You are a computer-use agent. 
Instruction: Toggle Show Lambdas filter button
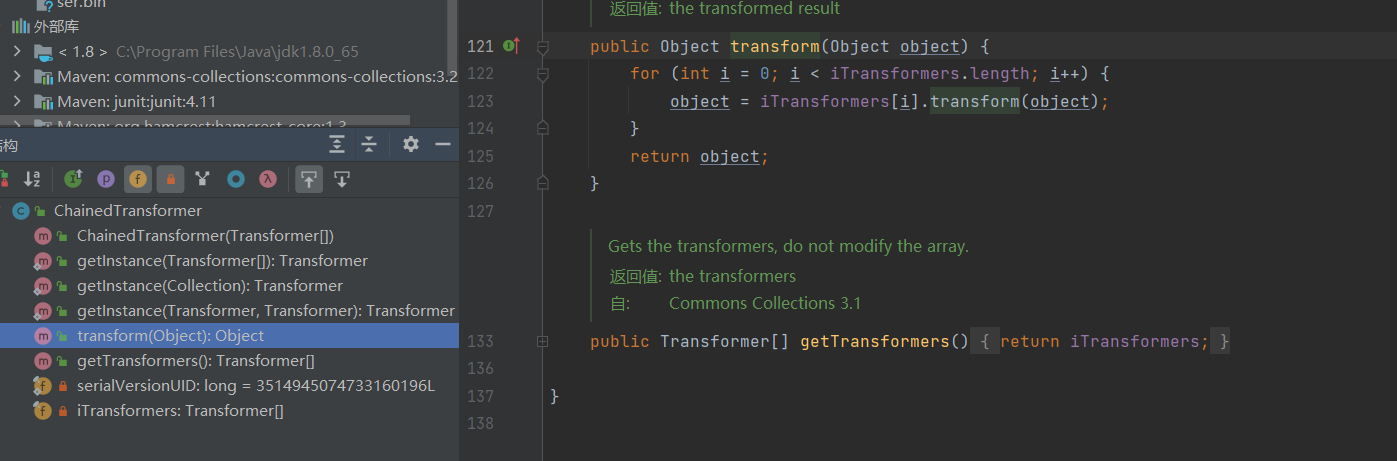pyautogui.click(x=268, y=179)
